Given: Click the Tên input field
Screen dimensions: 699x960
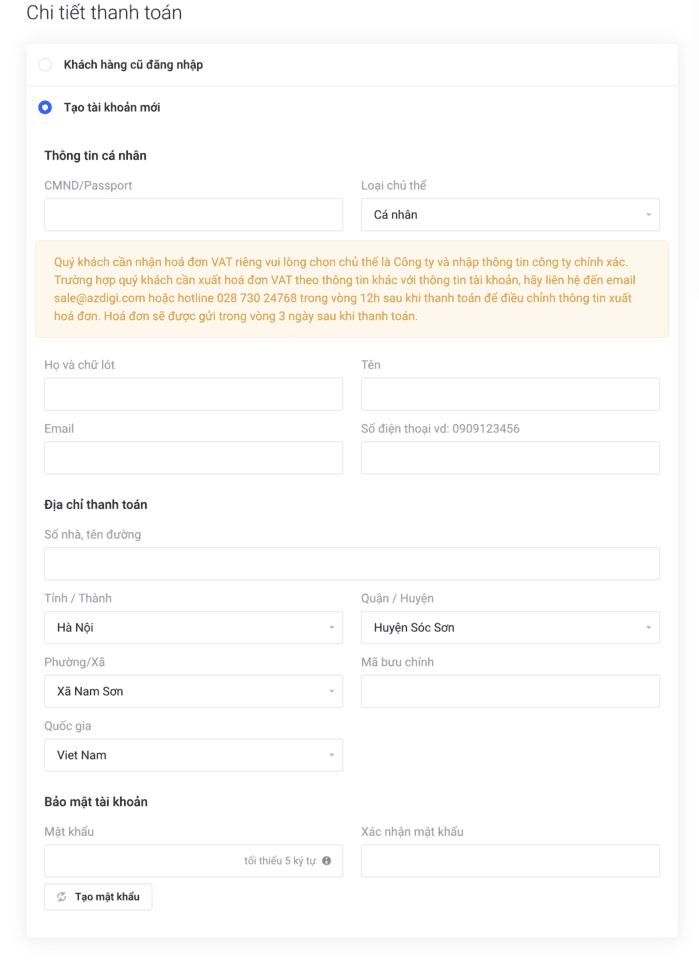Looking at the screenshot, I should [510, 394].
